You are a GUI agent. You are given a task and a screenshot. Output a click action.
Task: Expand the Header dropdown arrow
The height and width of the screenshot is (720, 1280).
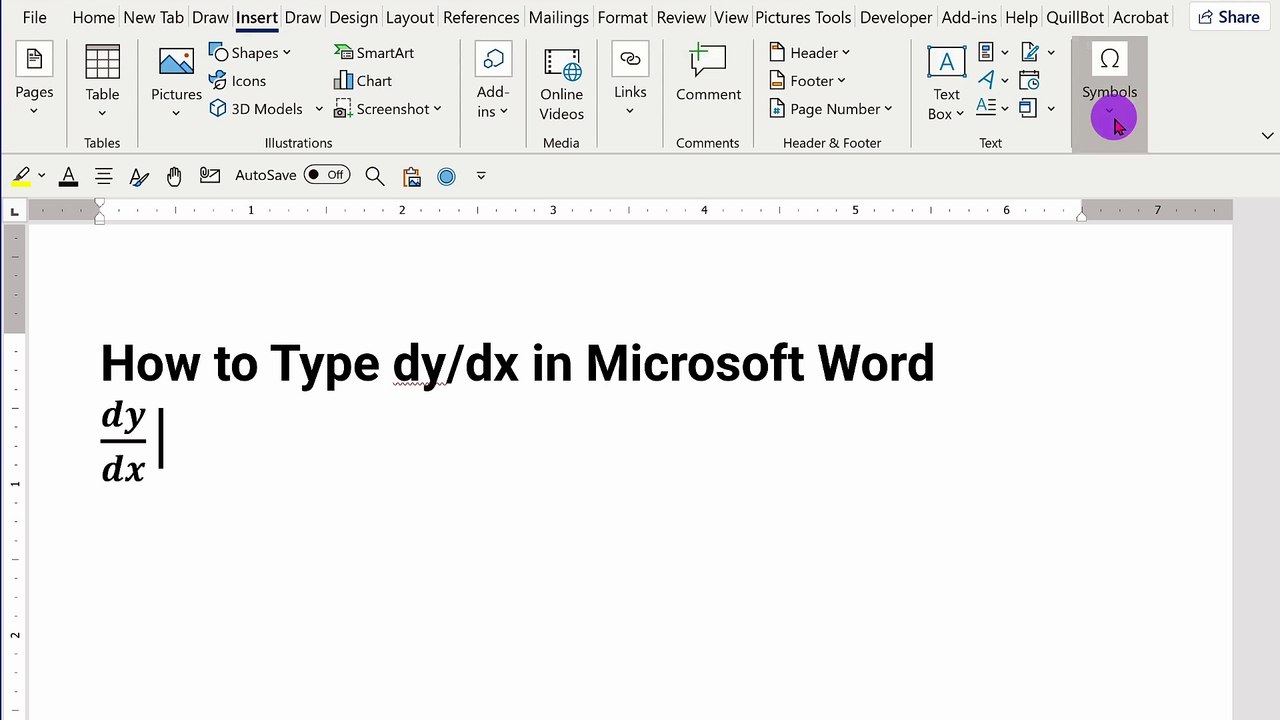[x=845, y=53]
